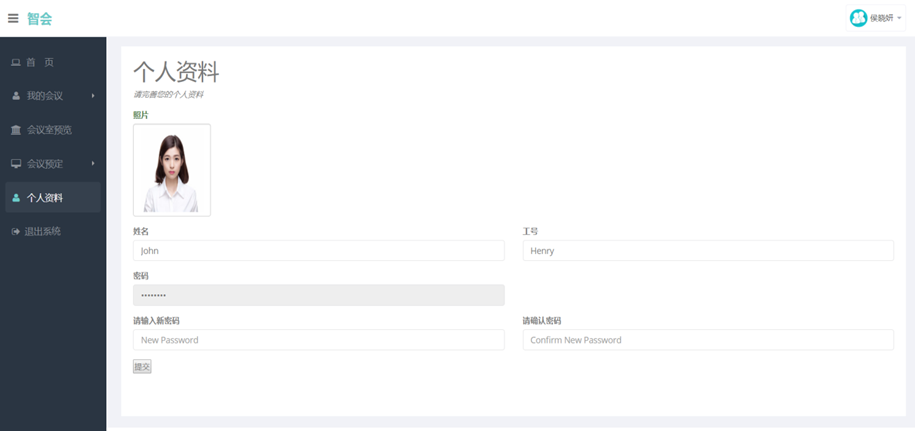Click the monitor icon beside 会议预定
915x431 pixels.
(x=16, y=164)
